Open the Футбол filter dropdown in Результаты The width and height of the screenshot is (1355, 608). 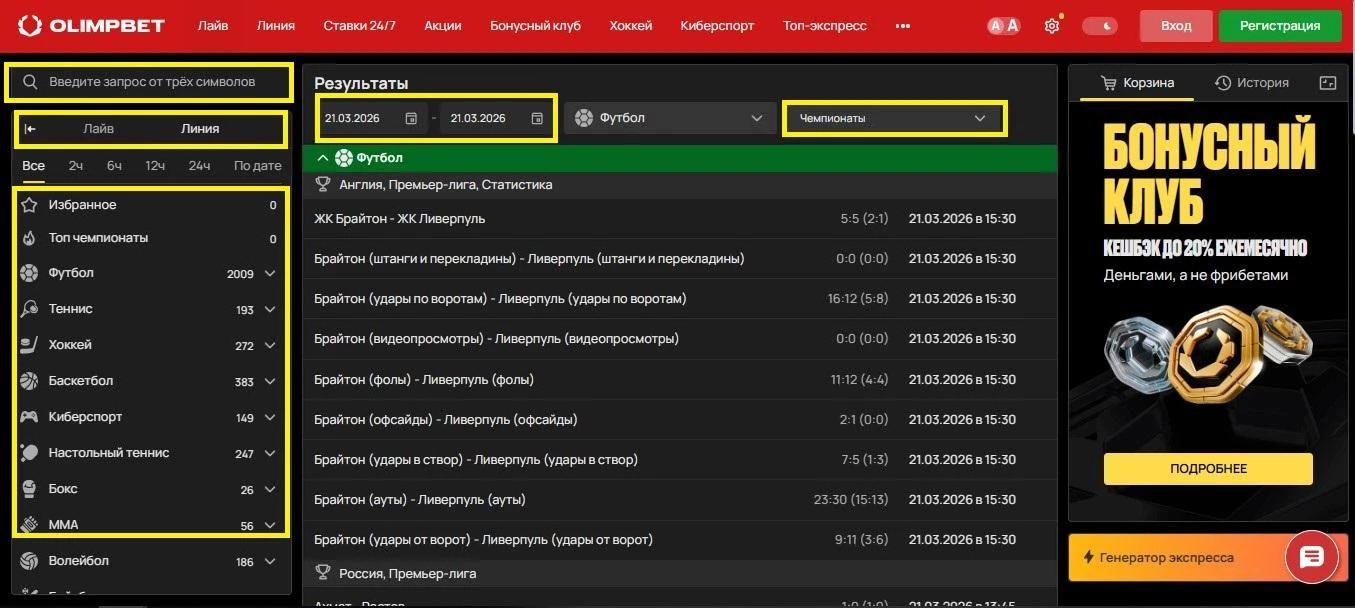[669, 117]
